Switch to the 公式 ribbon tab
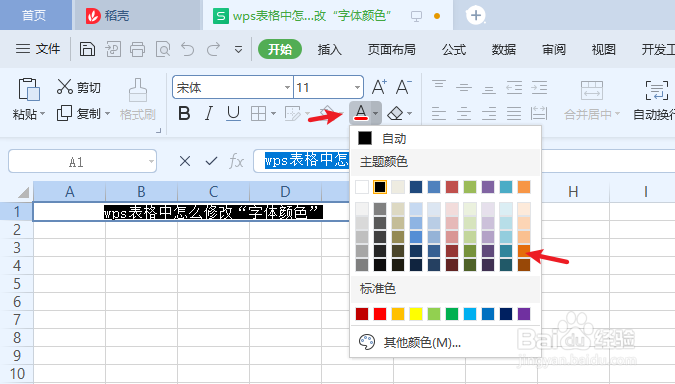Viewport: 675px width, 384px height. point(454,50)
